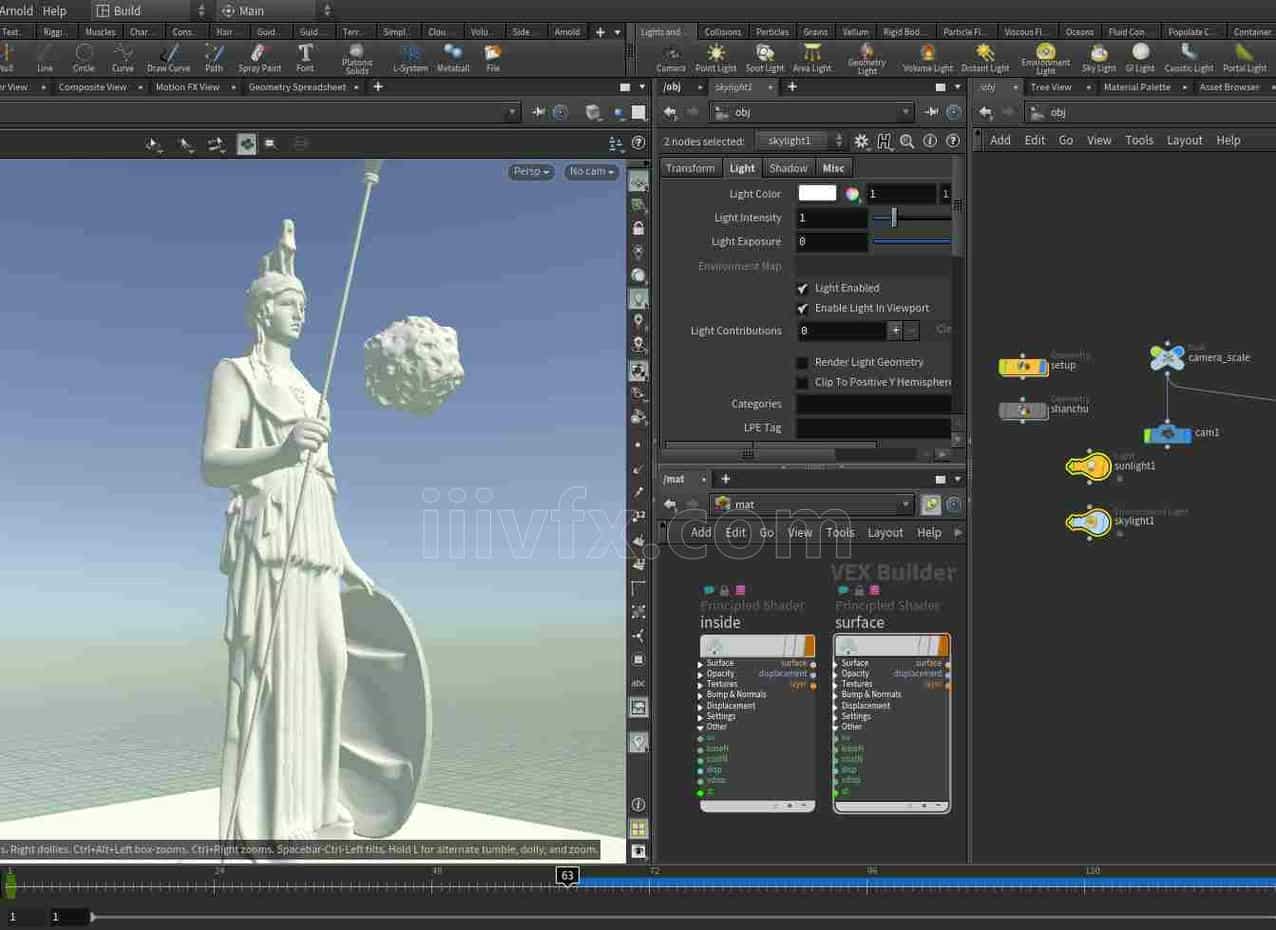Image resolution: width=1276 pixels, height=930 pixels.
Task: Add a Platonic Solids object
Action: [357, 59]
